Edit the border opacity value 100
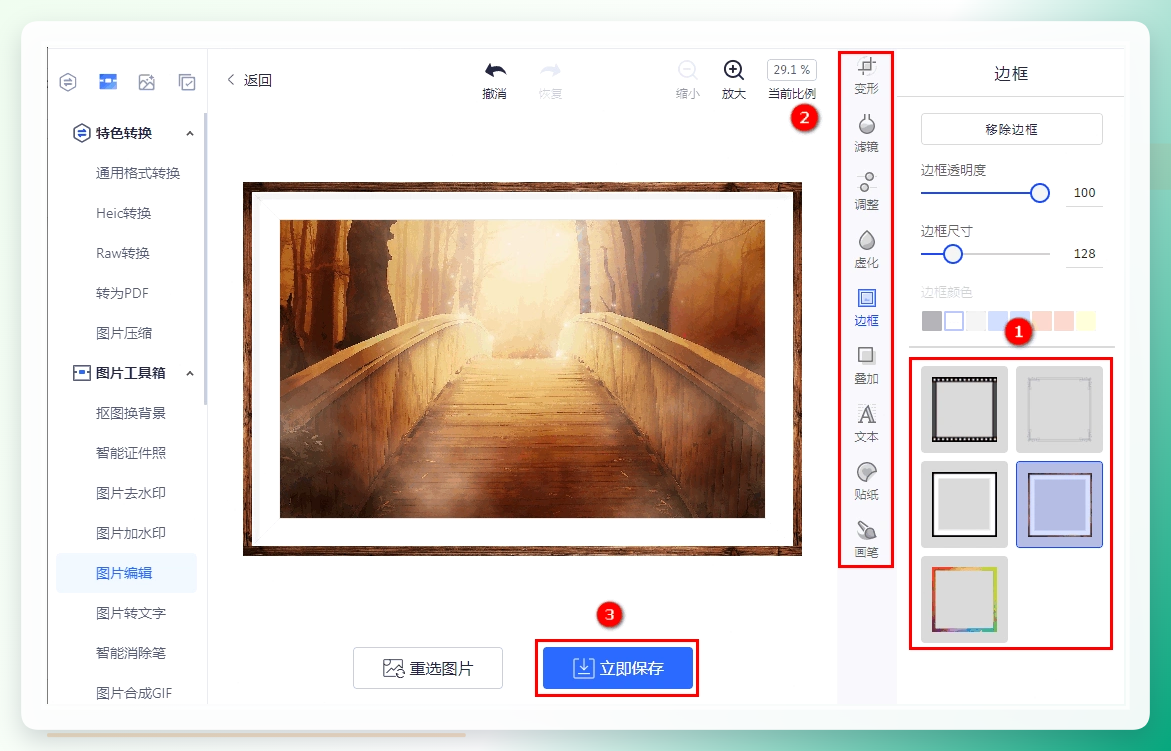The image size is (1171, 751). (1084, 193)
